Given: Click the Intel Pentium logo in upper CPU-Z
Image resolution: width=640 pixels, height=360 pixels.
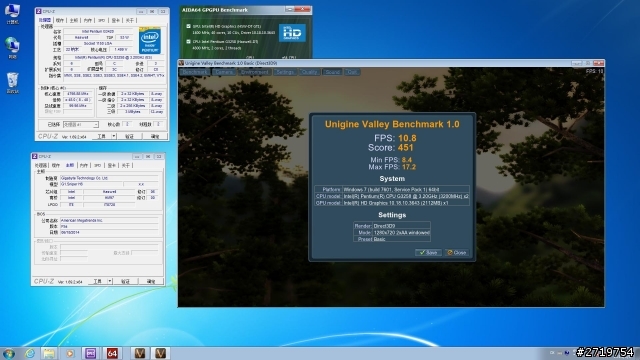Looking at the screenshot, I should (x=150, y=40).
